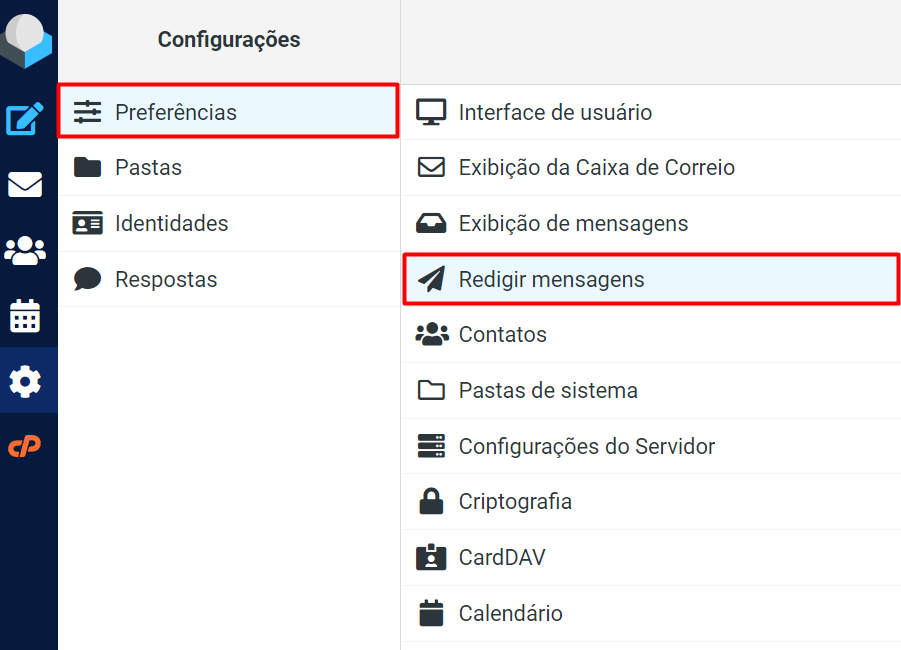This screenshot has width=901, height=650.
Task: Click the compose new message icon
Action: tap(26, 120)
